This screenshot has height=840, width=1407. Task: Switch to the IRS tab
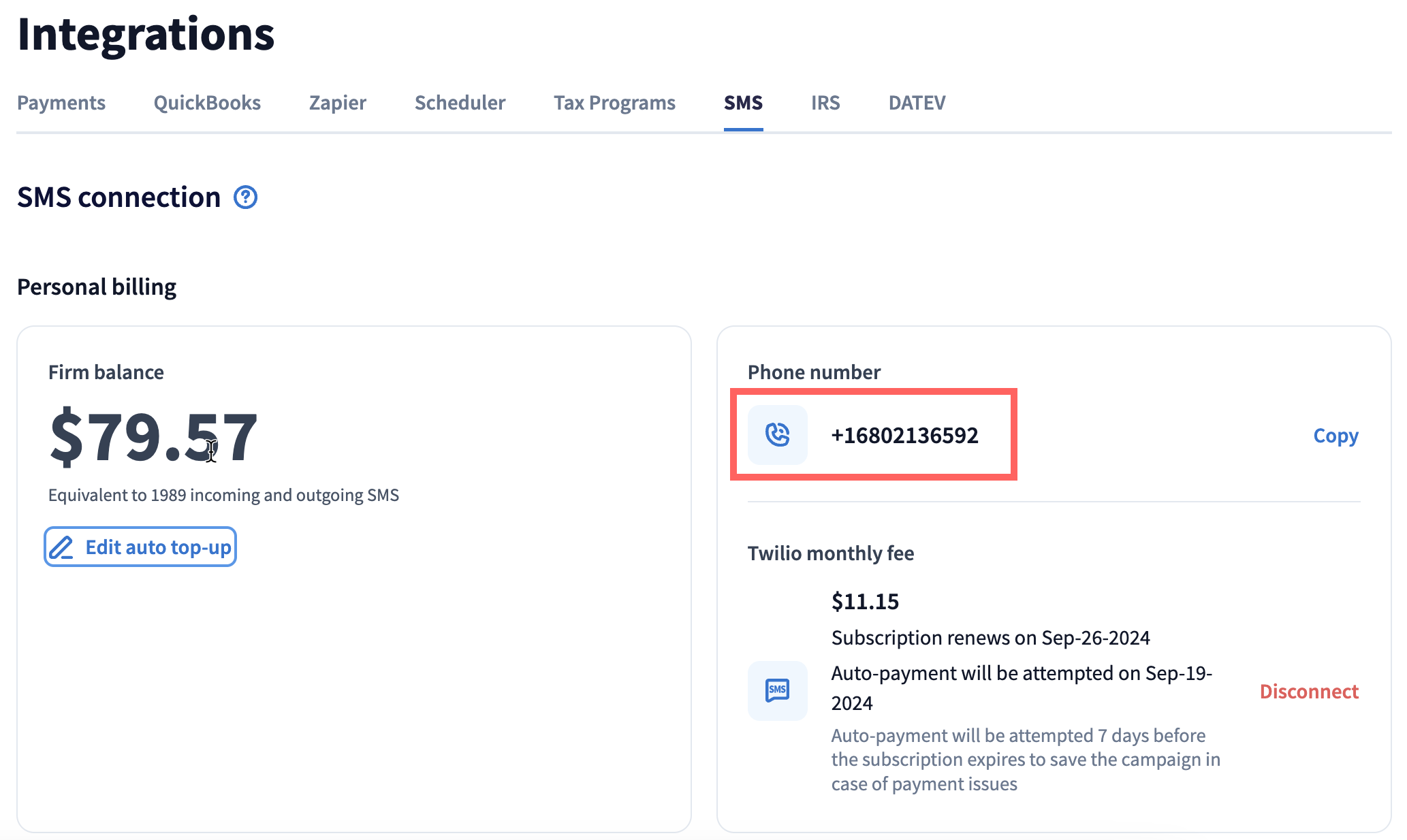click(825, 103)
